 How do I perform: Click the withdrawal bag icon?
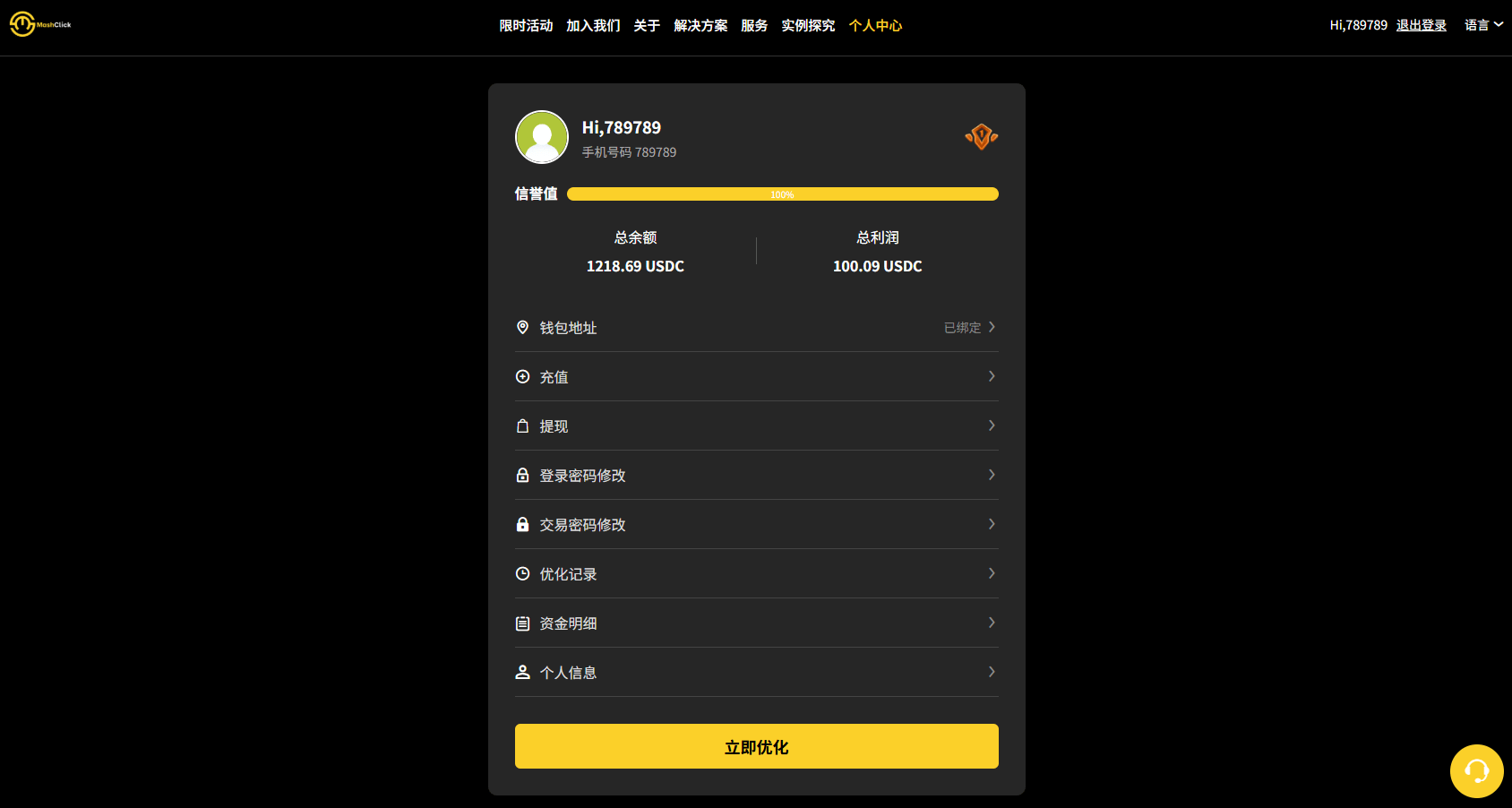(522, 425)
